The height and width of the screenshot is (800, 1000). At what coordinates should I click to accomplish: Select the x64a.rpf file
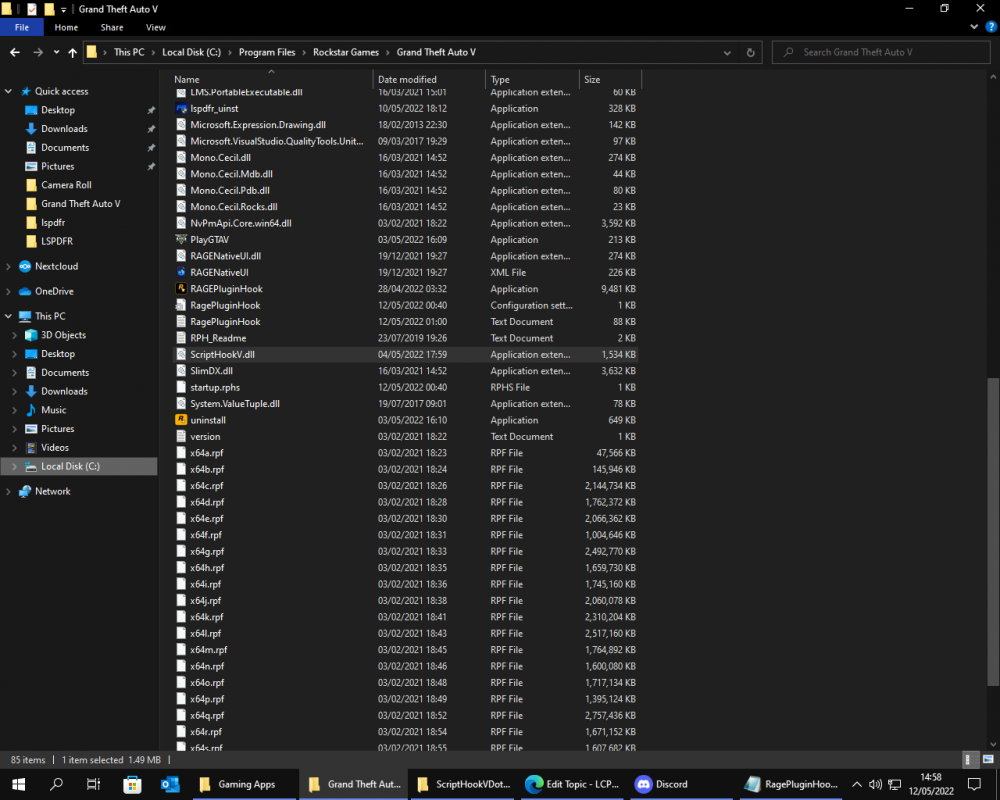click(406, 453)
